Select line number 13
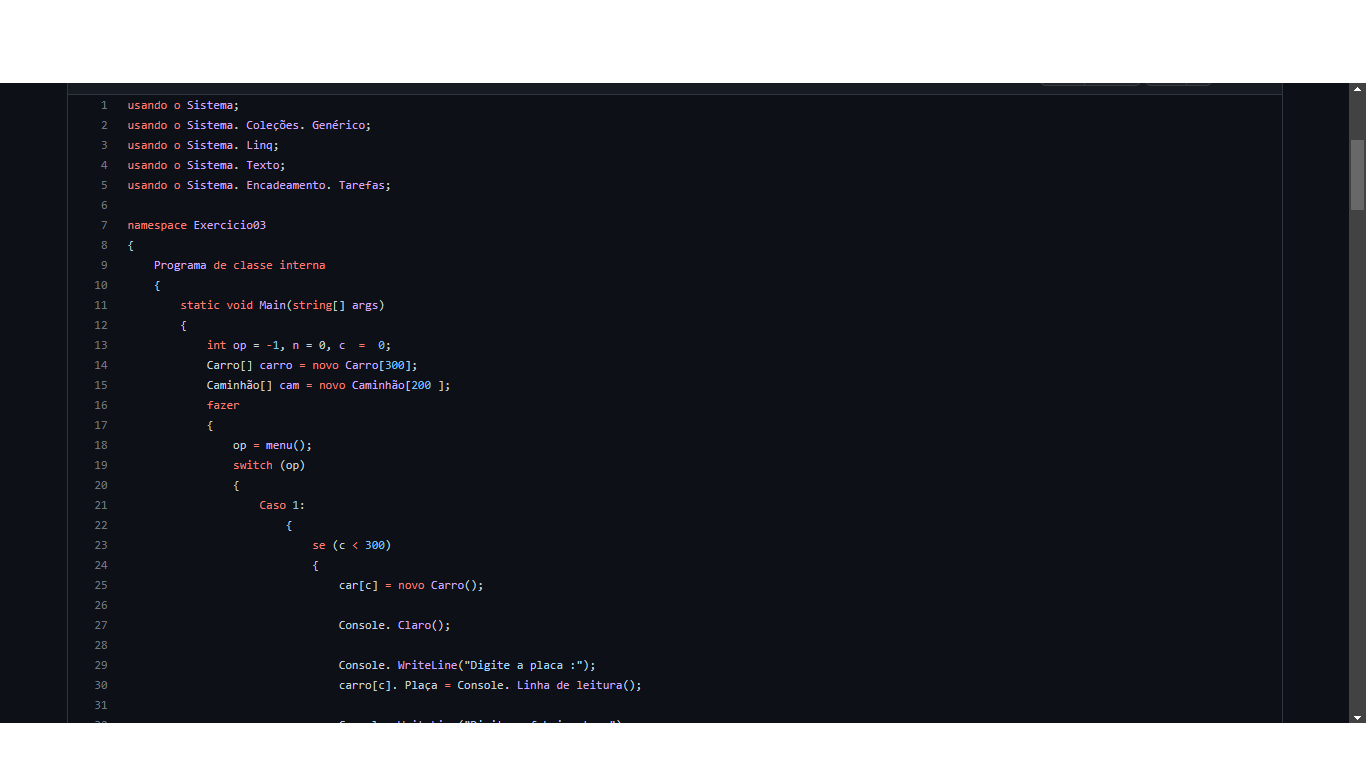1366x768 pixels. 101,345
